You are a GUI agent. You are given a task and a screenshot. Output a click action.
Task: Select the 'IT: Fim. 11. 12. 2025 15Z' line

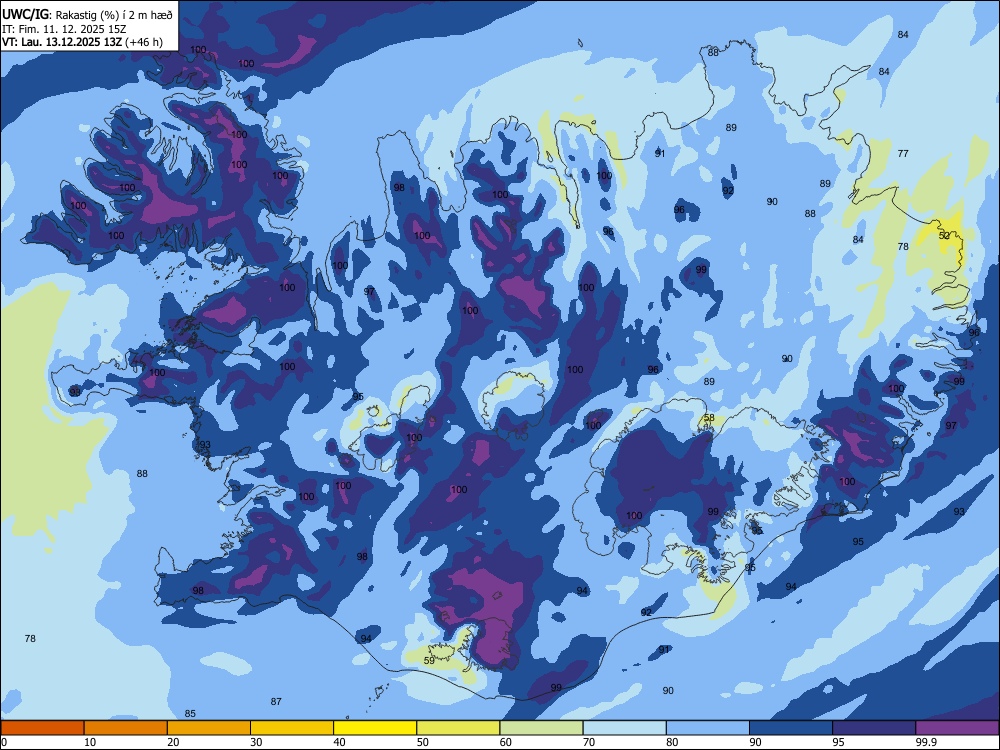tap(64, 29)
